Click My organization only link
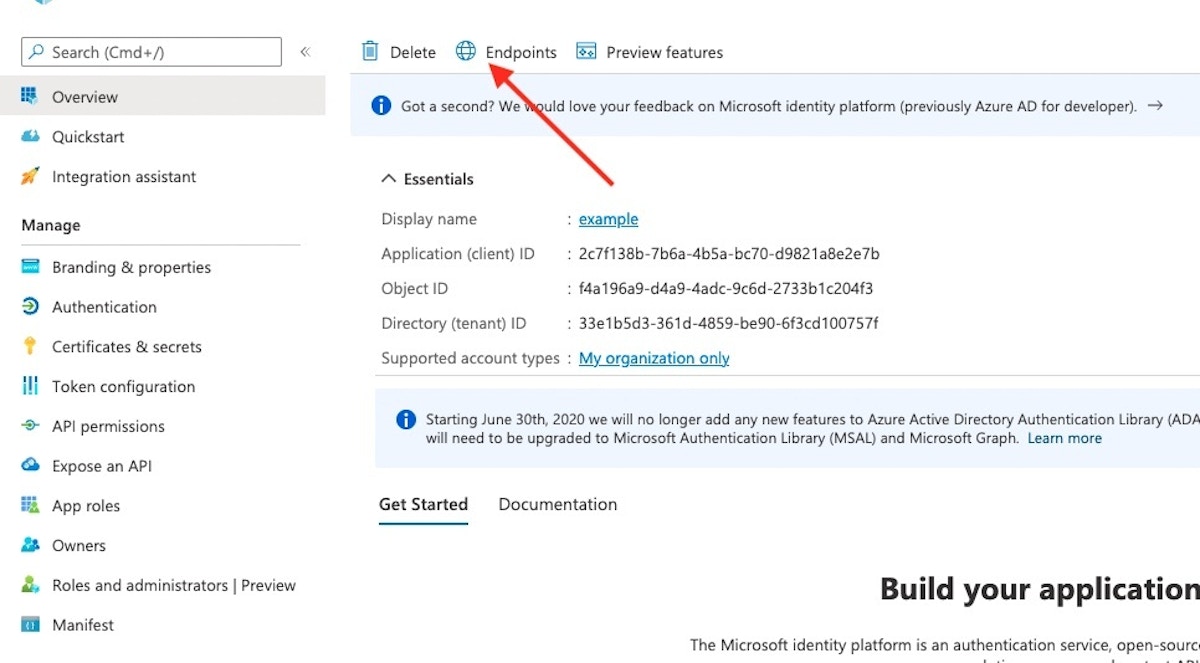Viewport: 1200px width, 663px height. pos(654,358)
